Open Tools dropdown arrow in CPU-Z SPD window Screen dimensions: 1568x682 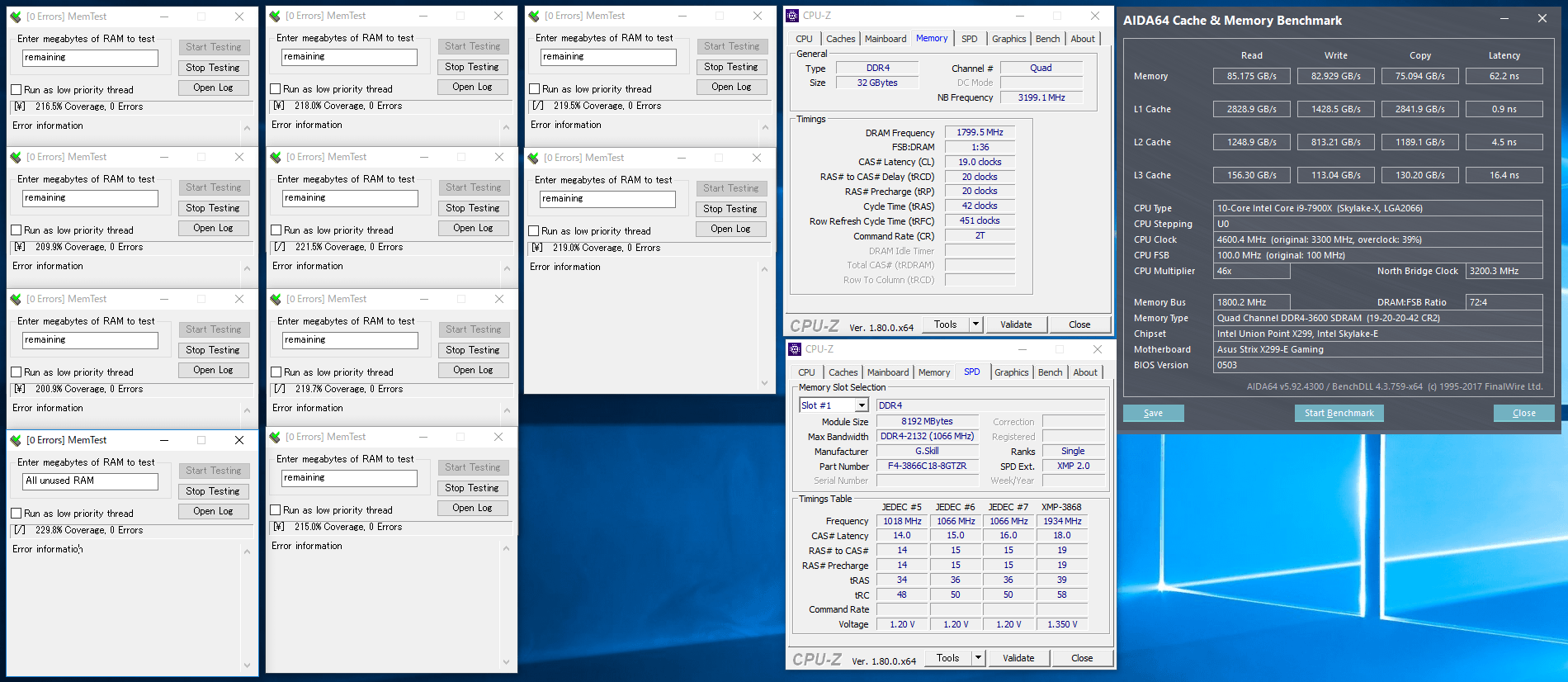[978, 658]
